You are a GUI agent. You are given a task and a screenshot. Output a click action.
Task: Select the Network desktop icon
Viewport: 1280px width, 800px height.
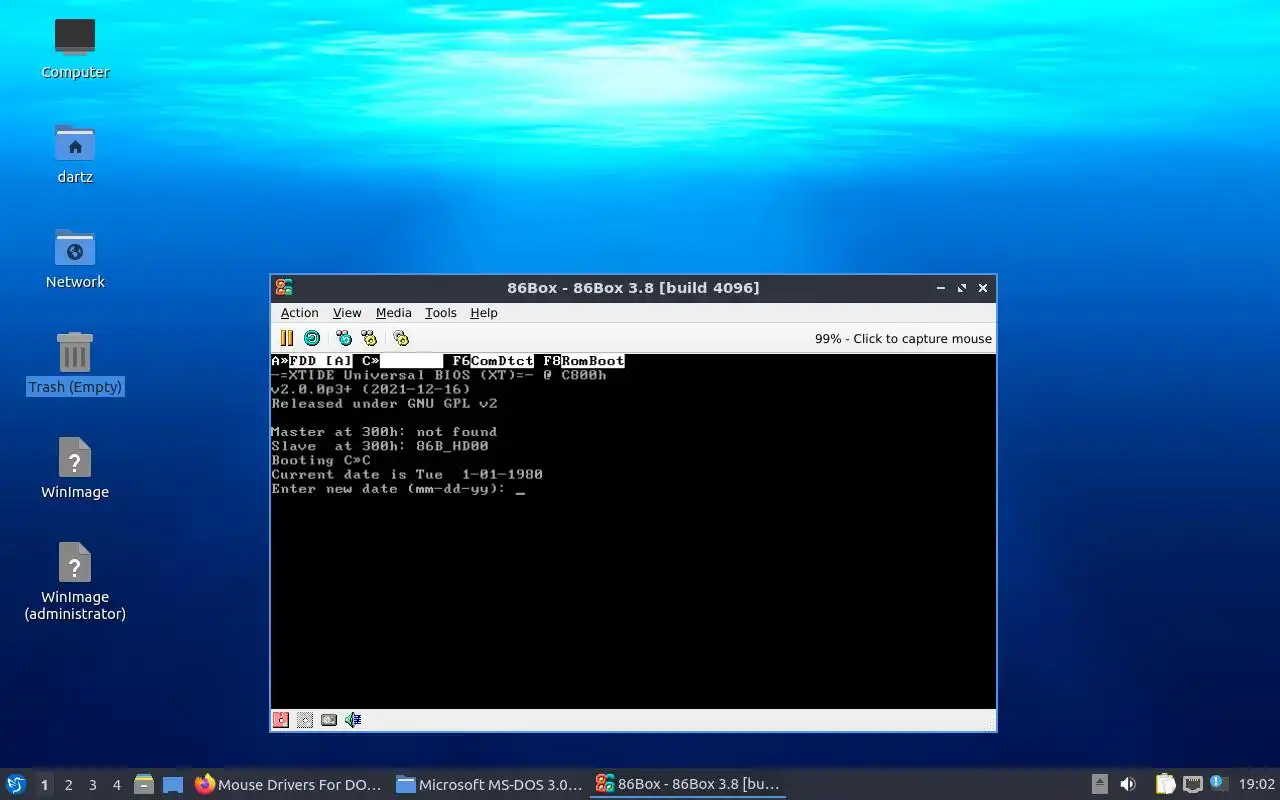(75, 258)
